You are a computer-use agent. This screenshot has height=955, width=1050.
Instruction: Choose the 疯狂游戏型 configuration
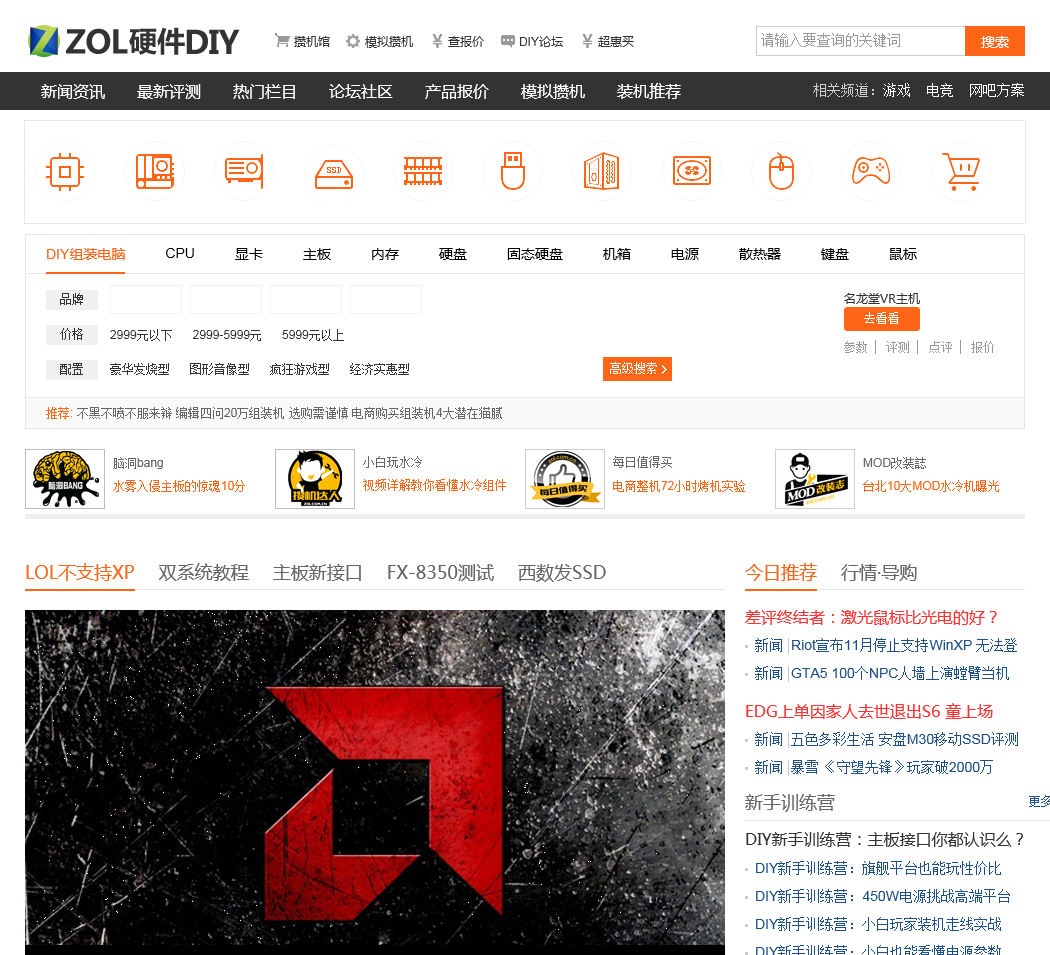pyautogui.click(x=299, y=369)
